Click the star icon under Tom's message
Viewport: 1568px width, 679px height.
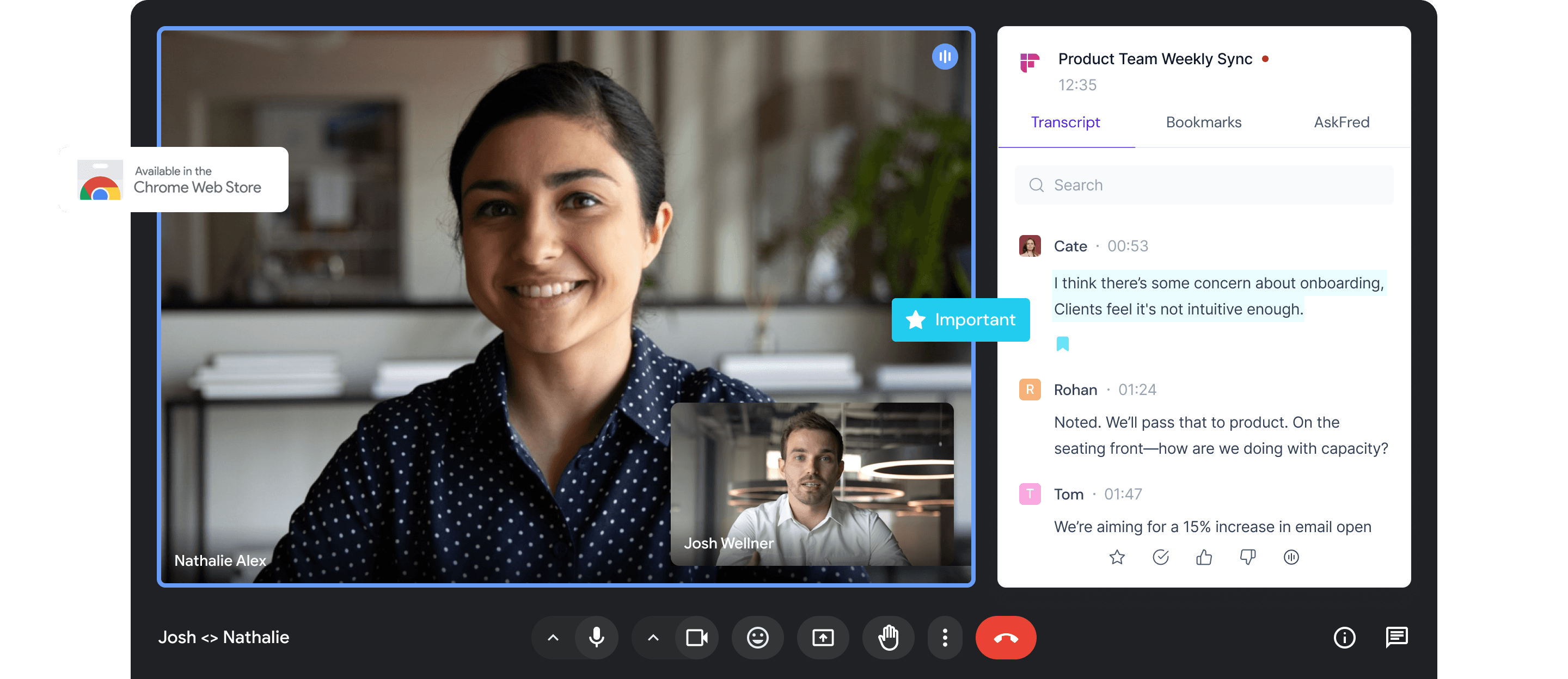click(x=1116, y=557)
